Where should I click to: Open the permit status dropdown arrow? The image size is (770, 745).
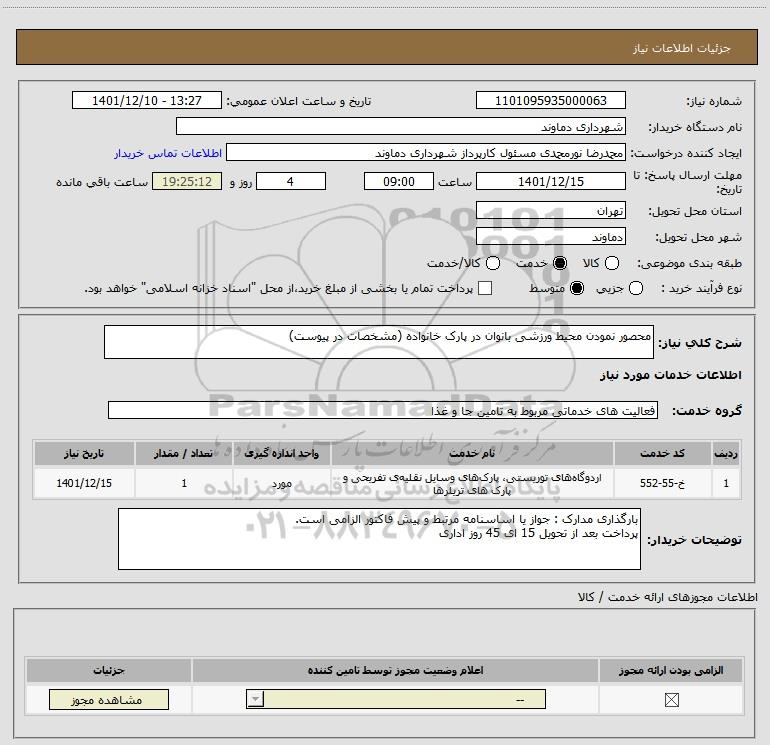pyautogui.click(x=255, y=699)
